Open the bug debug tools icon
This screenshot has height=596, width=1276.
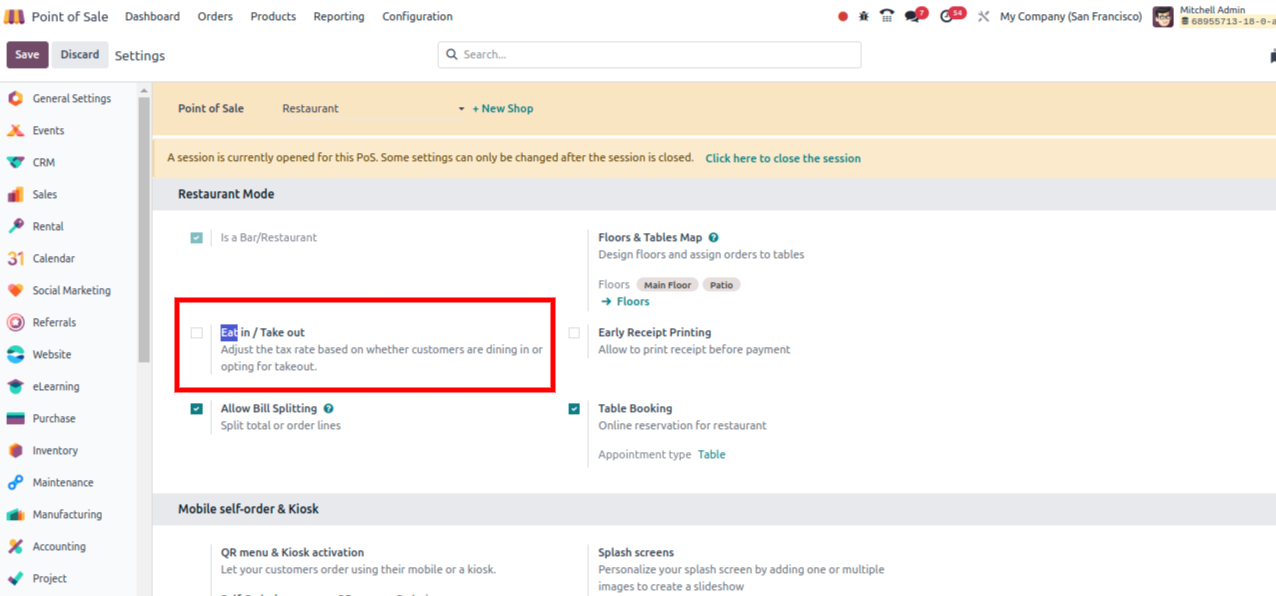(864, 17)
